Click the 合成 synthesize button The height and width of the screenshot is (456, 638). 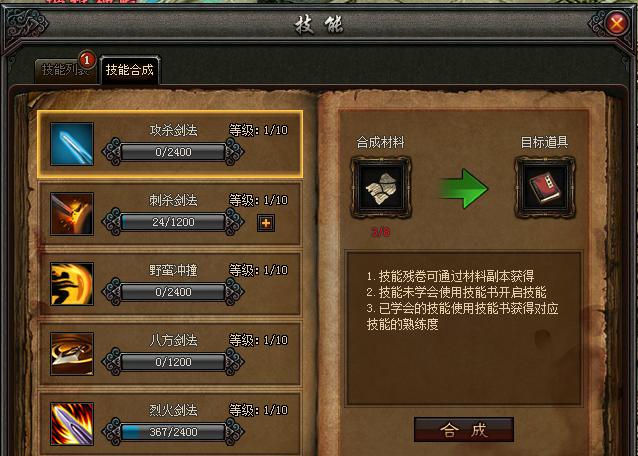click(x=464, y=430)
